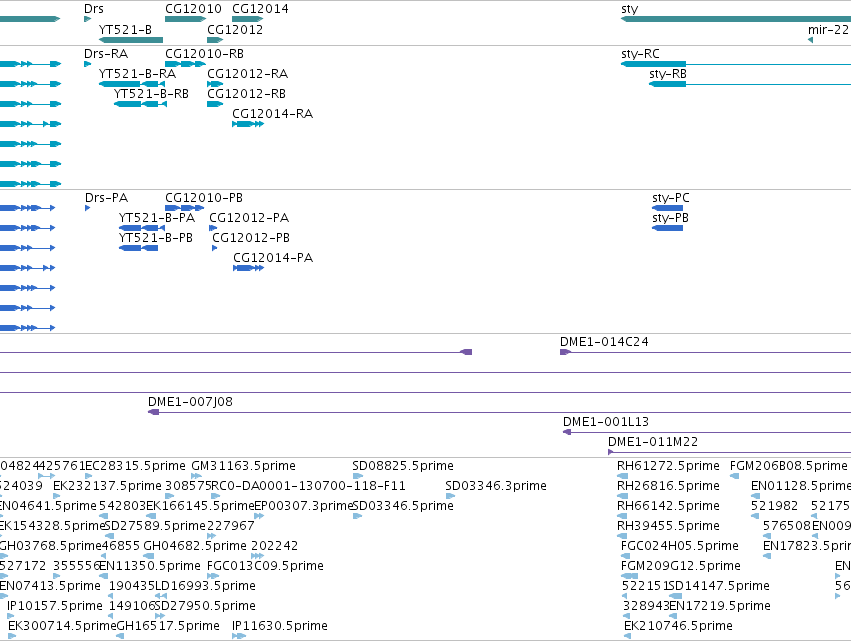
Task: Select EST IP11630.5prime
Action: (x=280, y=626)
